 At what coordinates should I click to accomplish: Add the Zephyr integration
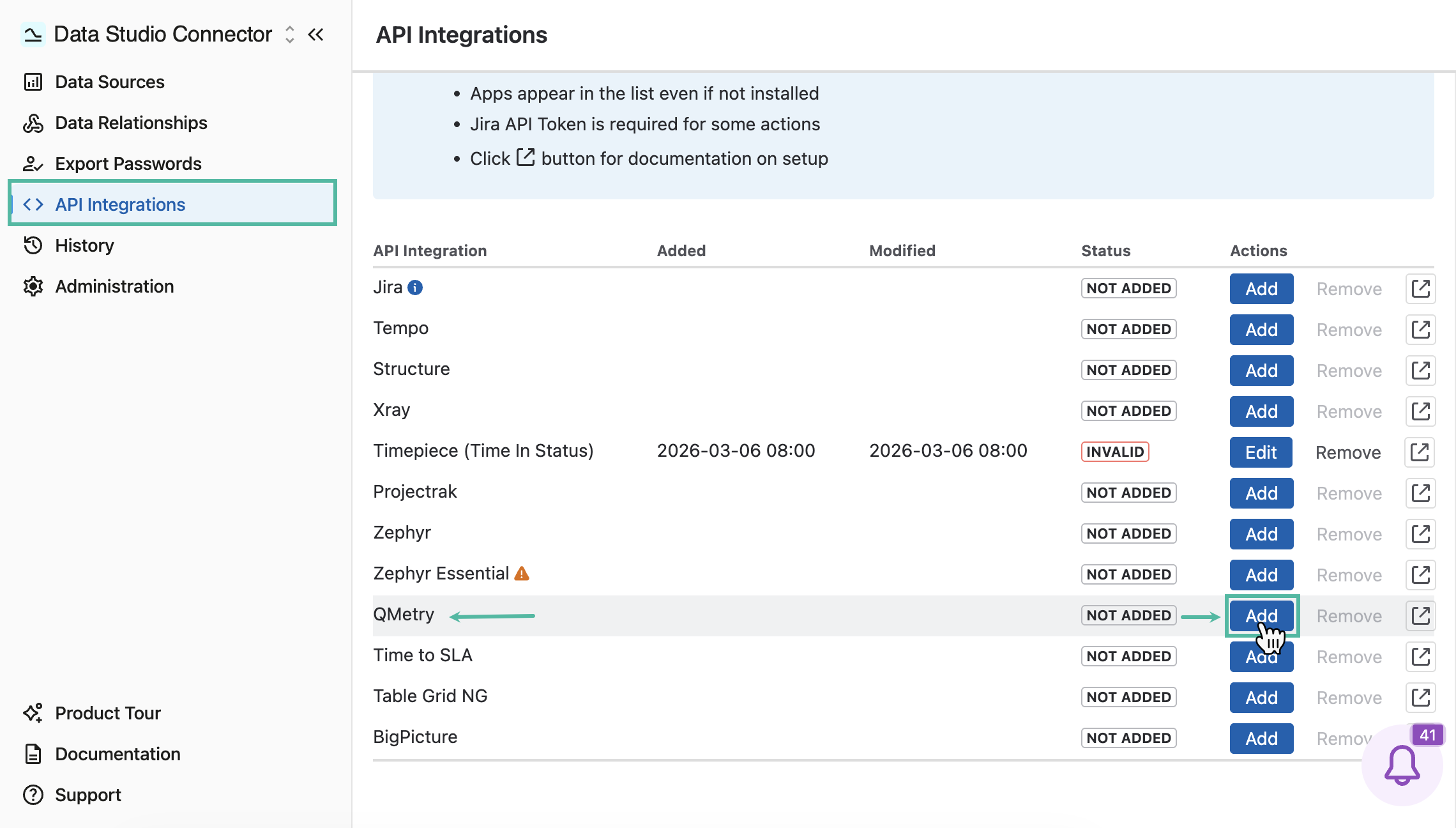pyautogui.click(x=1261, y=534)
